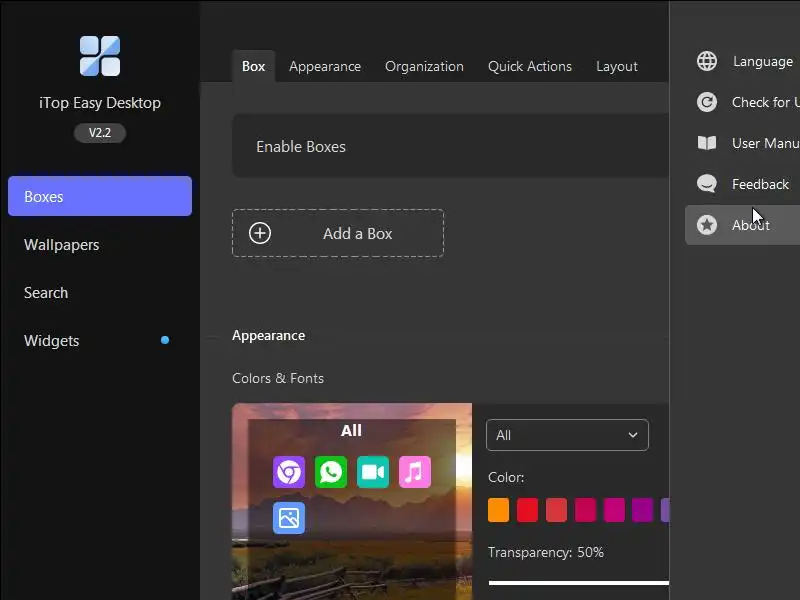The width and height of the screenshot is (800, 600).
Task: Open the About menu entry
Action: [x=742, y=225]
